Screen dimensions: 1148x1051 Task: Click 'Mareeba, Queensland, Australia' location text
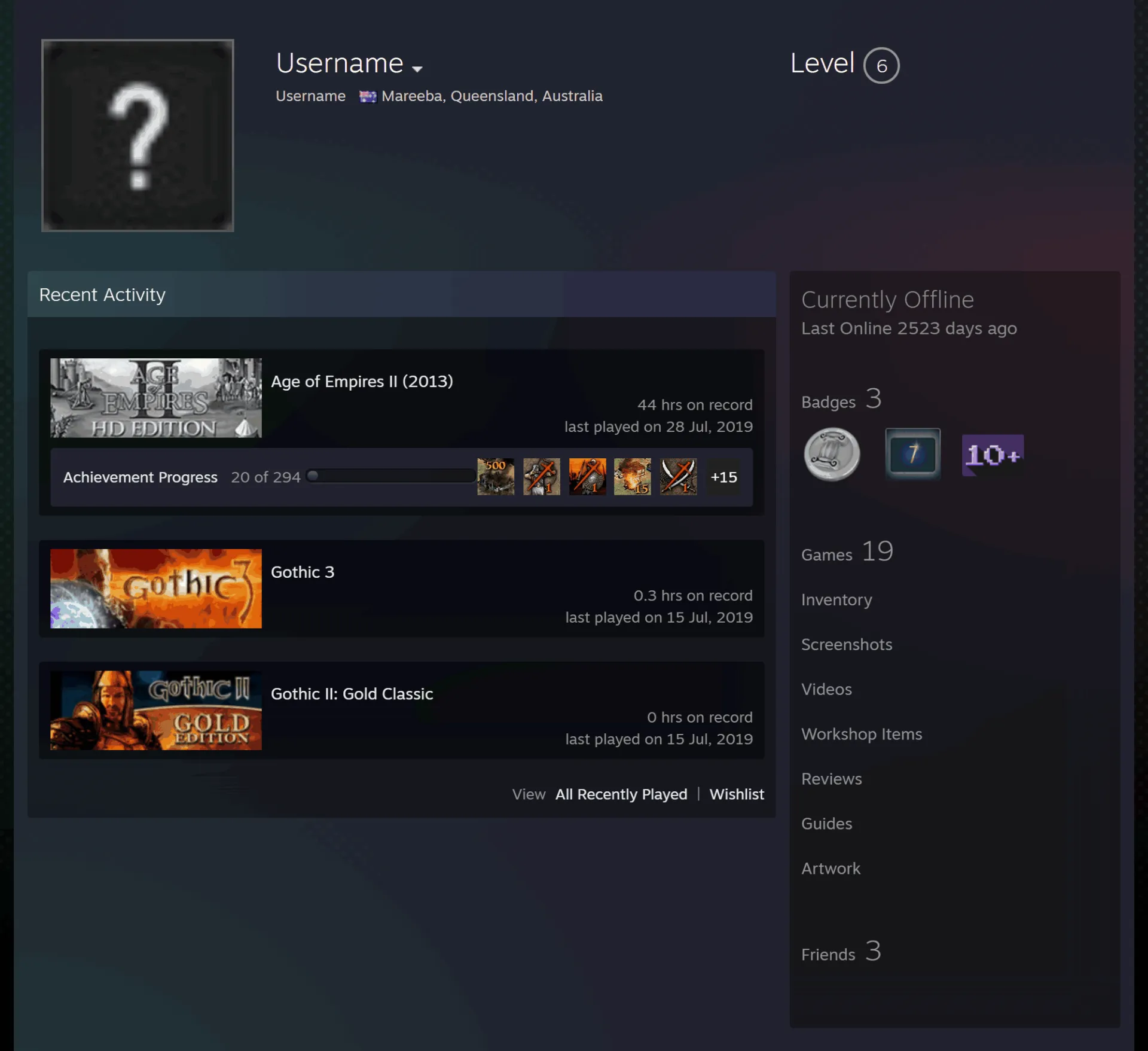click(491, 96)
